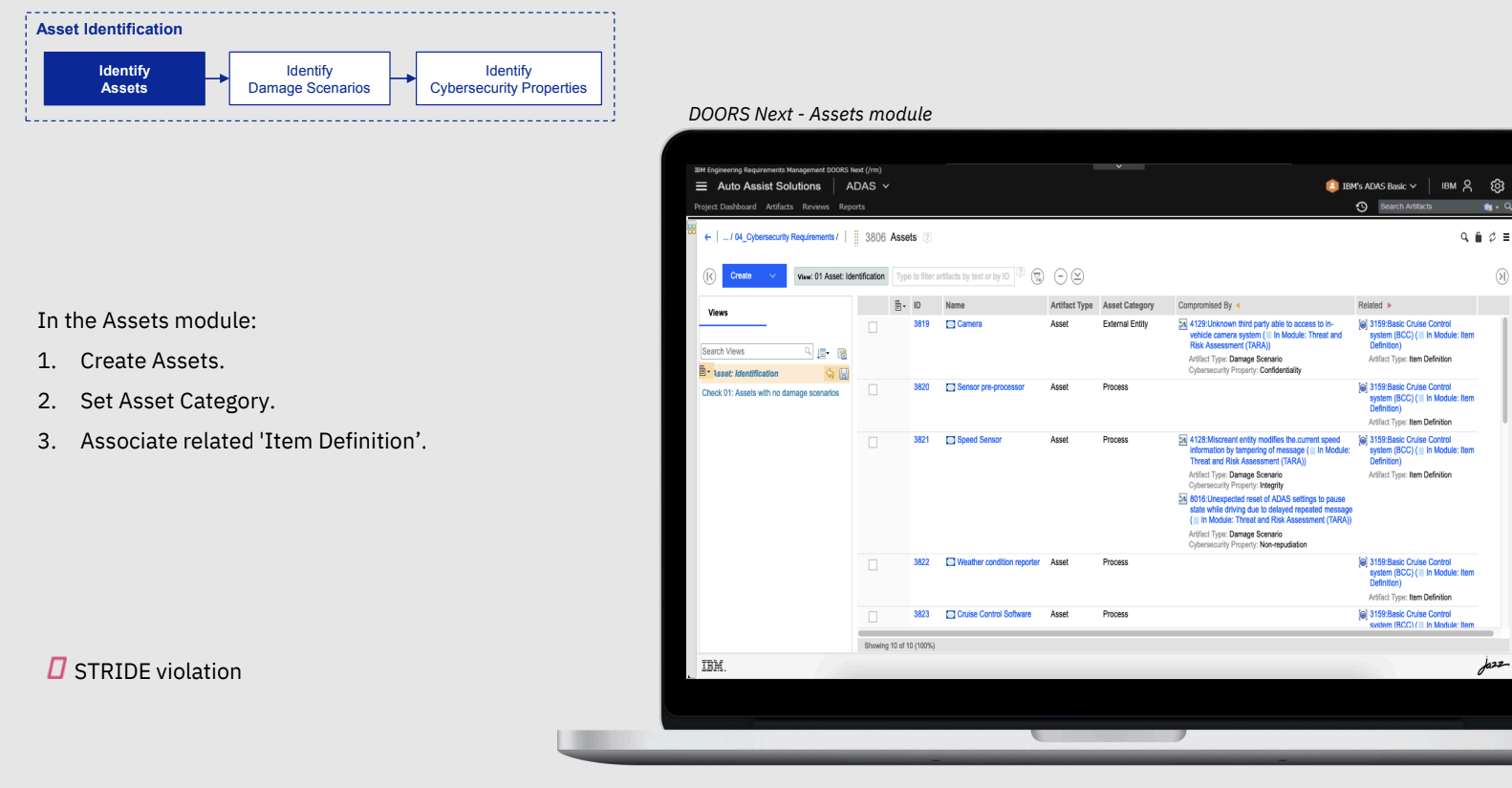Click the small dashboard icon at left edge

coord(691,230)
